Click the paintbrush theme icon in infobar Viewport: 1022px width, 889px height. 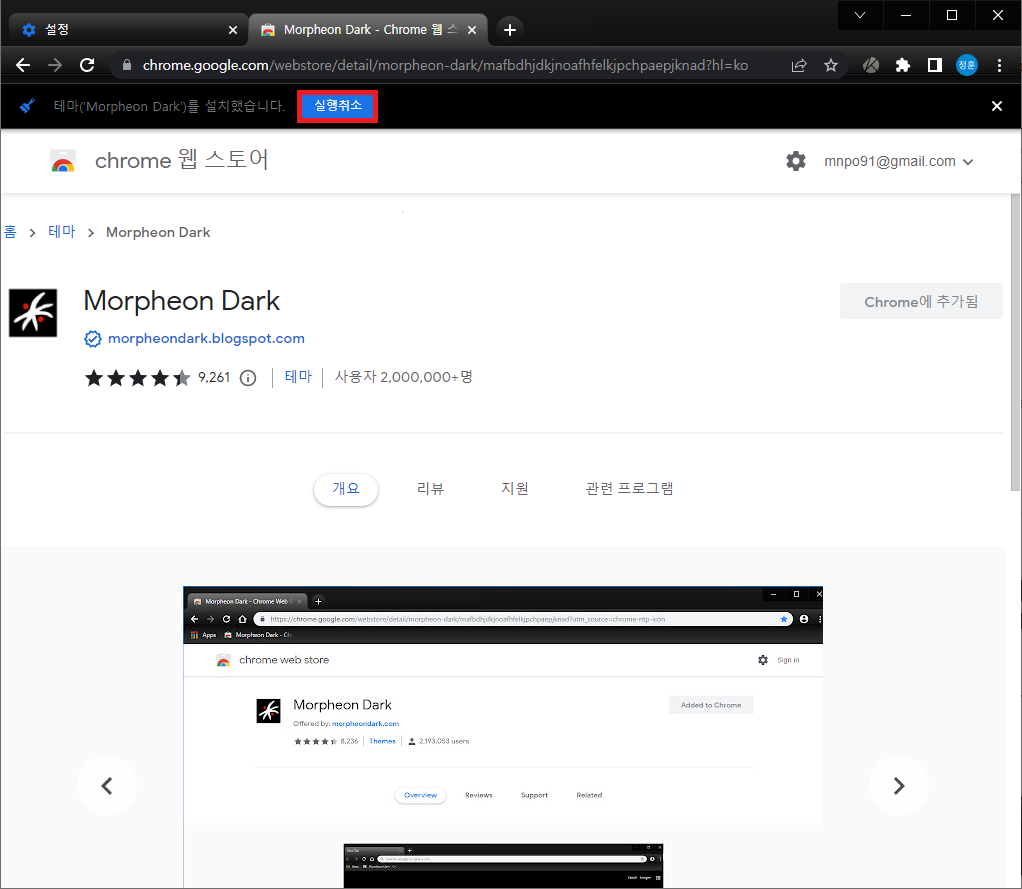point(27,106)
